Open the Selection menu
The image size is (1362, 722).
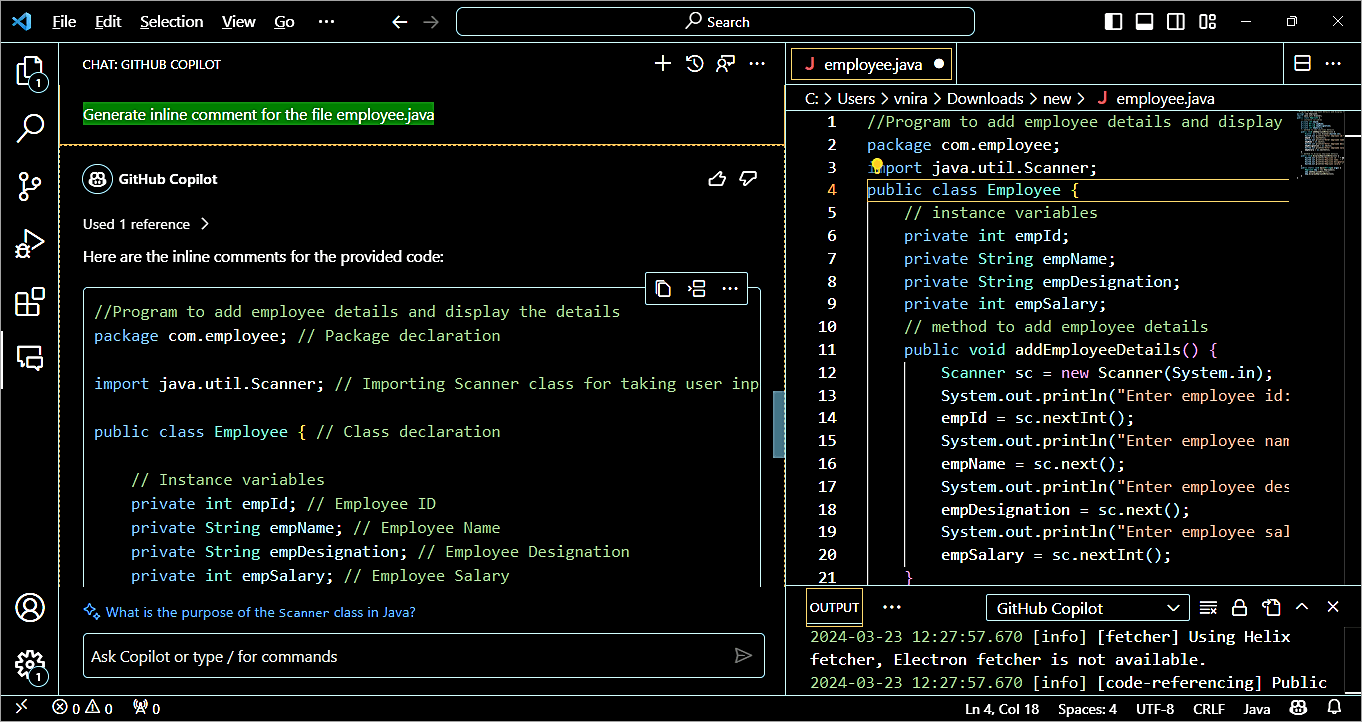171,22
